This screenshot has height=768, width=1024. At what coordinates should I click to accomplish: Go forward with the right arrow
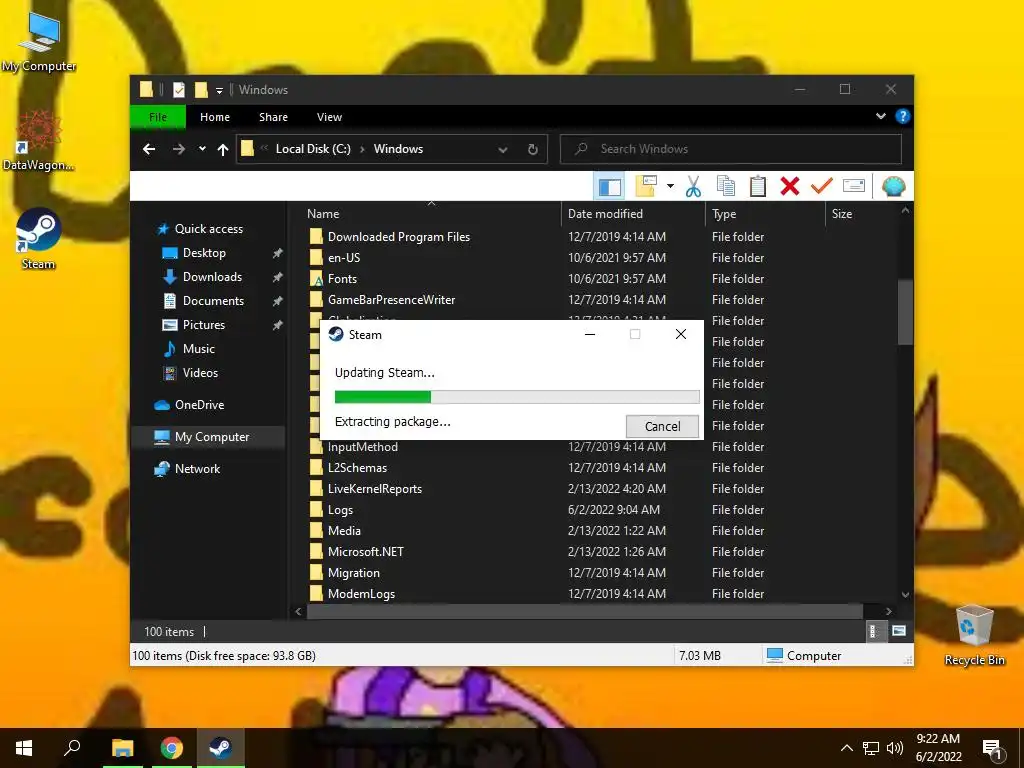178,150
